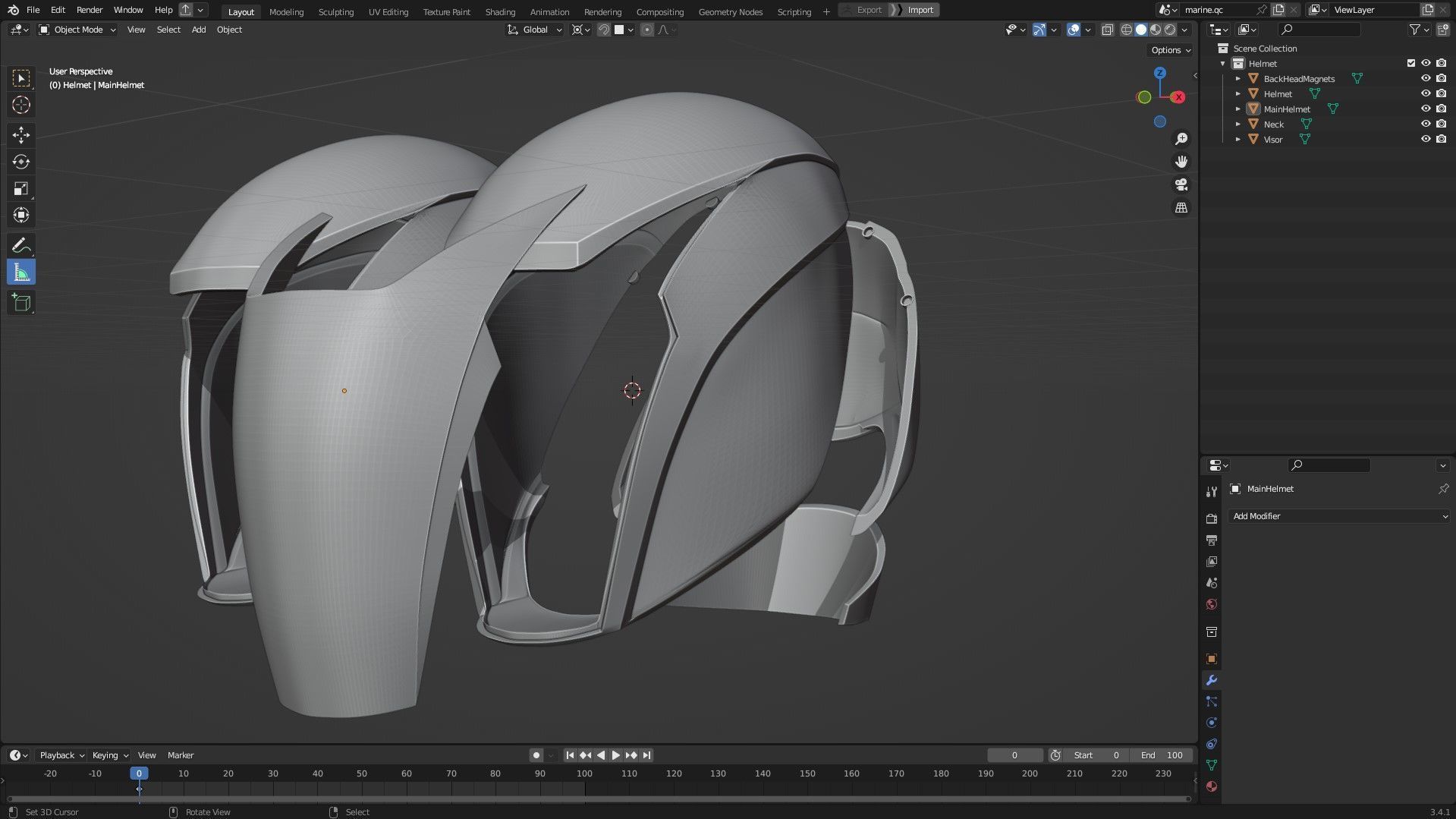The height and width of the screenshot is (819, 1456).
Task: Pin the MainHelmet properties context
Action: point(1443,489)
